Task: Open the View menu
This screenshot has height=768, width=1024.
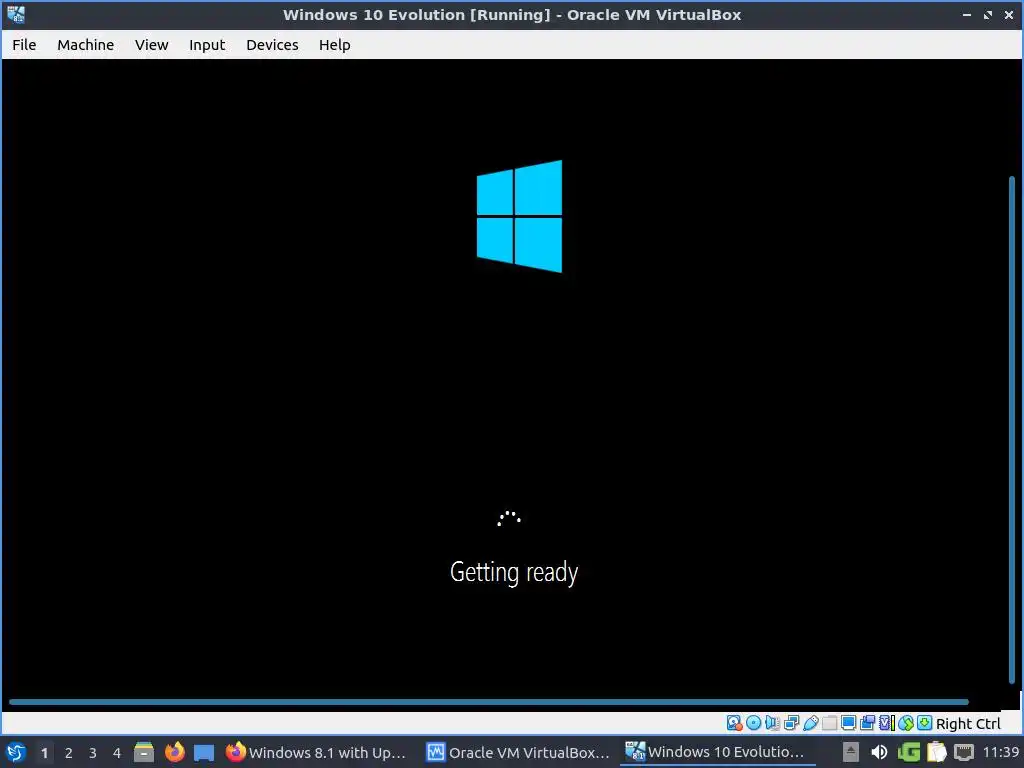Action: pyautogui.click(x=152, y=44)
